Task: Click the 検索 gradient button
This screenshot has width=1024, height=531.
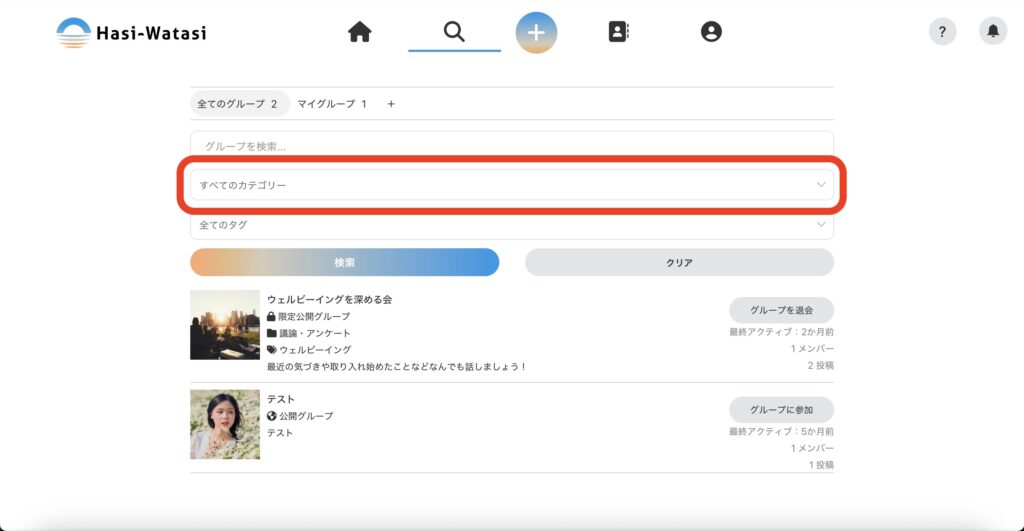Action: pos(344,262)
